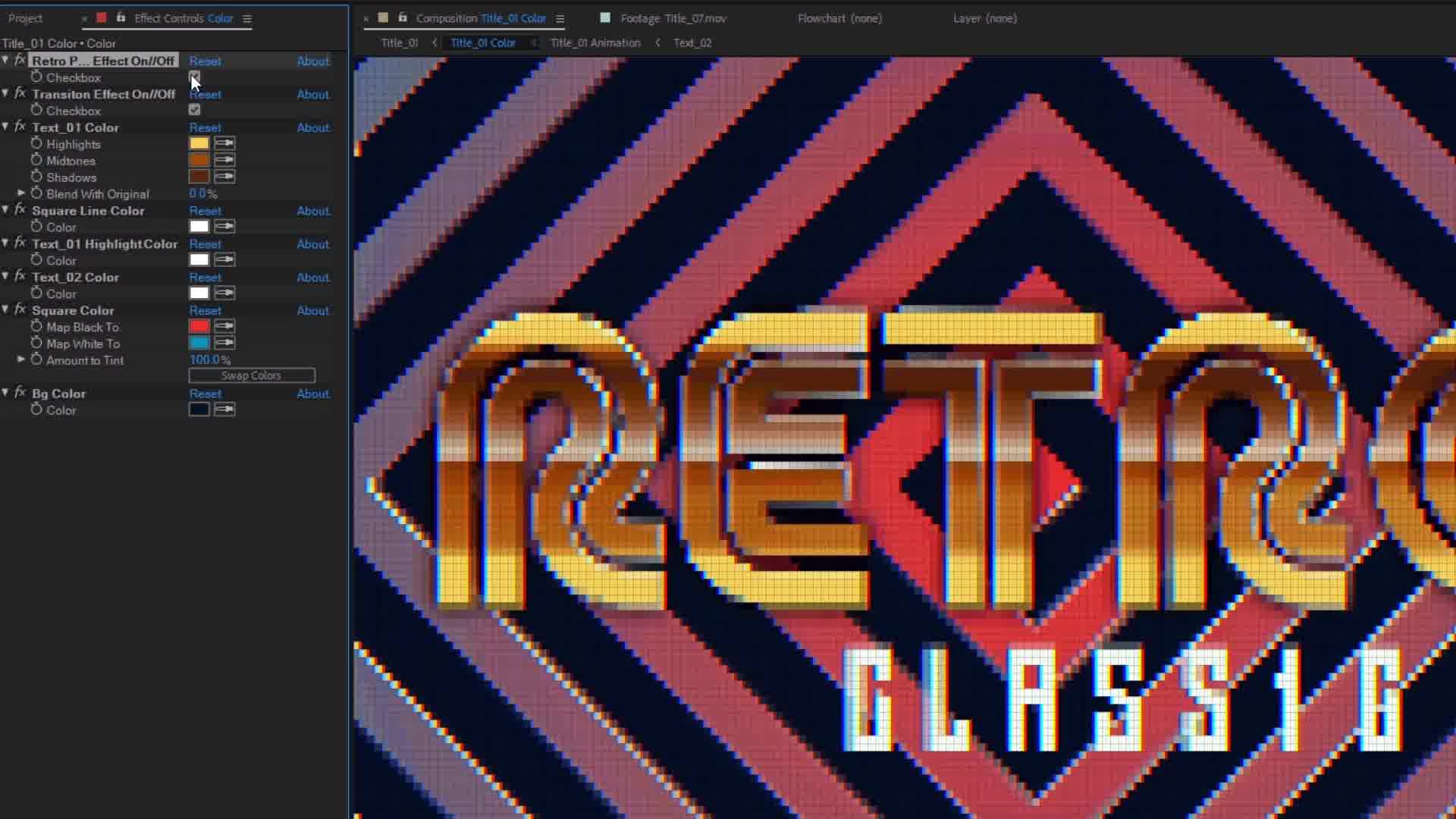
Task: Open the Layer (none) tab
Action: pyautogui.click(x=984, y=18)
